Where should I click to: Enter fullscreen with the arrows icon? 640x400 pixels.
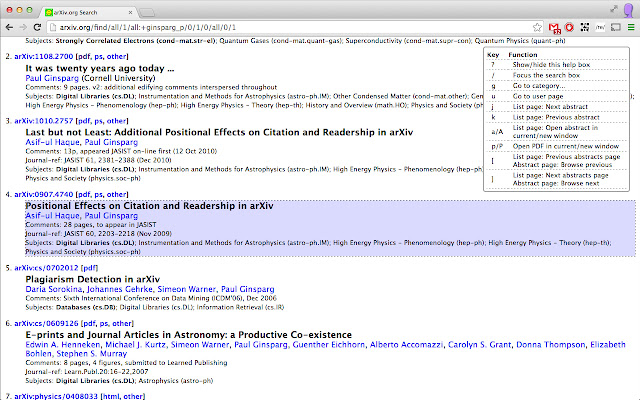pyautogui.click(x=614, y=9)
